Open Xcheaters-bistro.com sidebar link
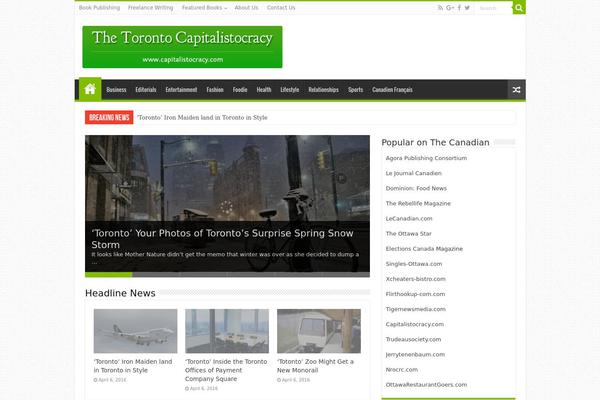The image size is (600, 400). [x=416, y=279]
